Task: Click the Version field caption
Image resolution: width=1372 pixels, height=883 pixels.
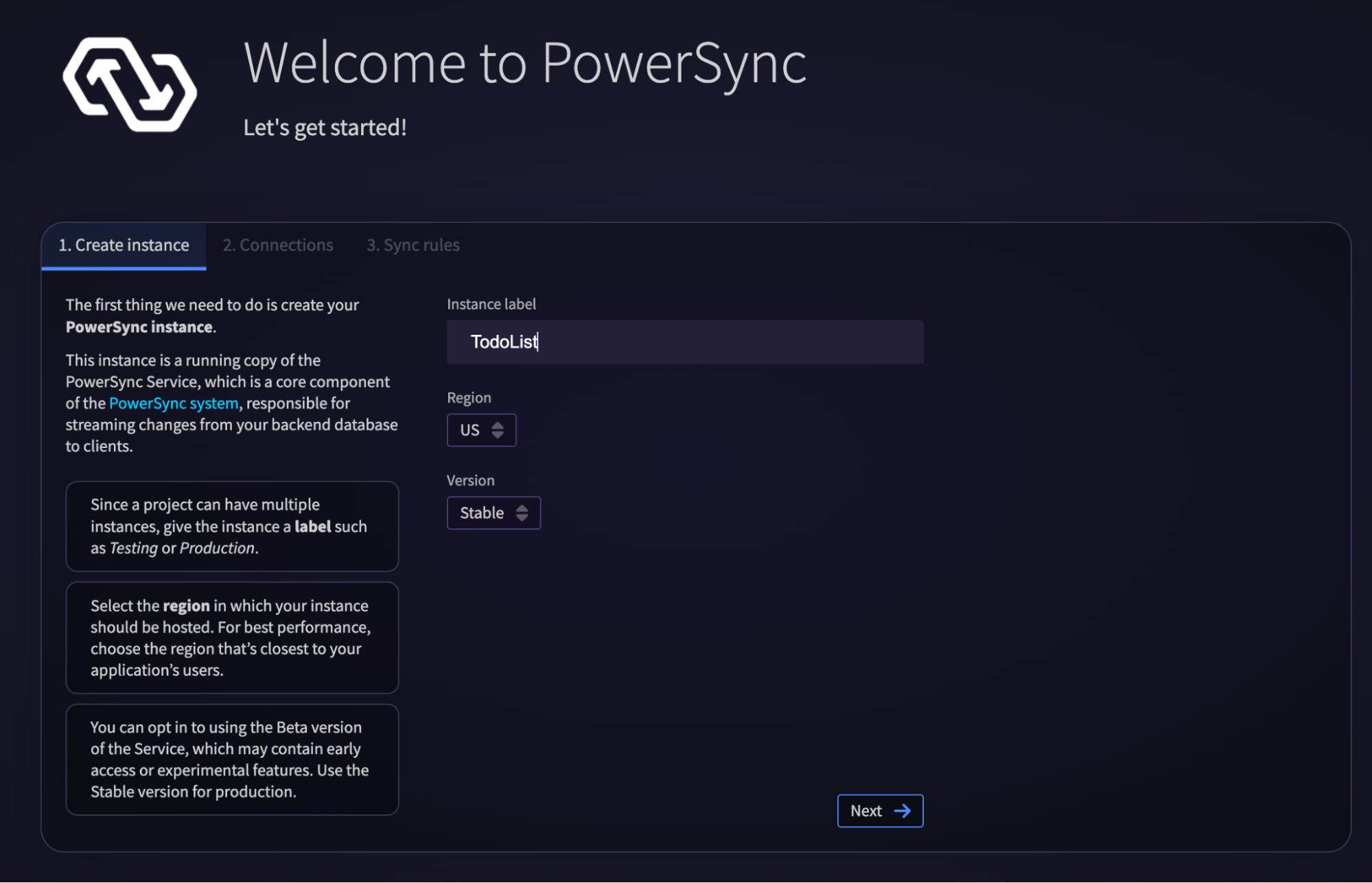Action: coord(470,480)
